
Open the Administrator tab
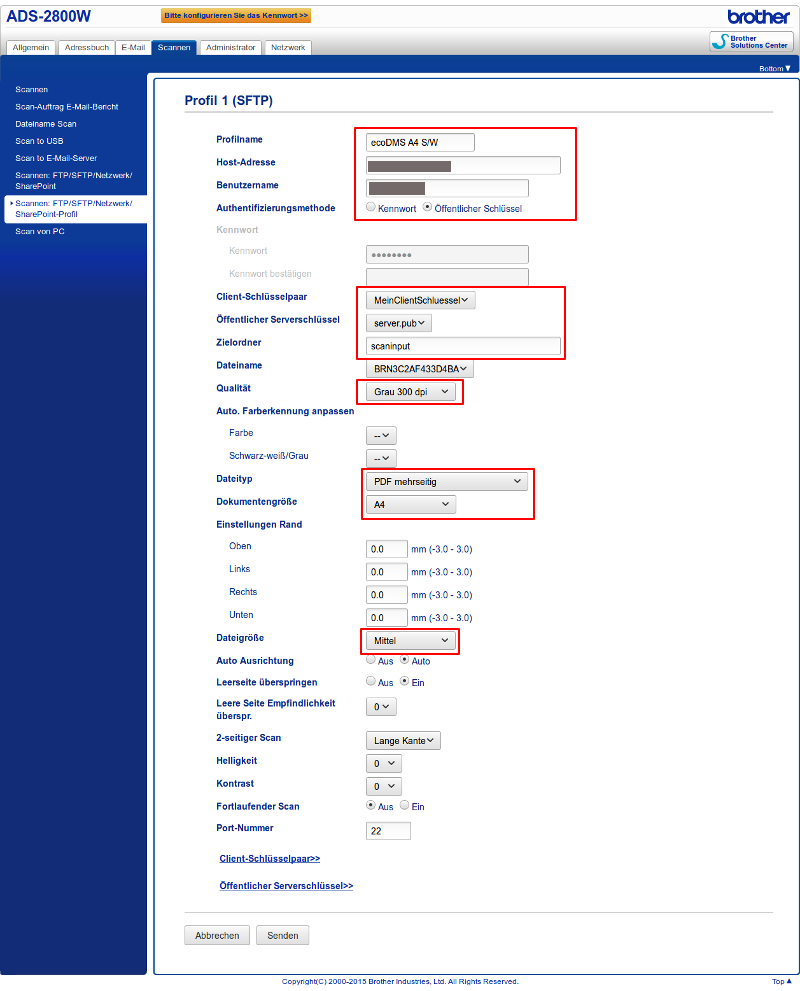(231, 47)
